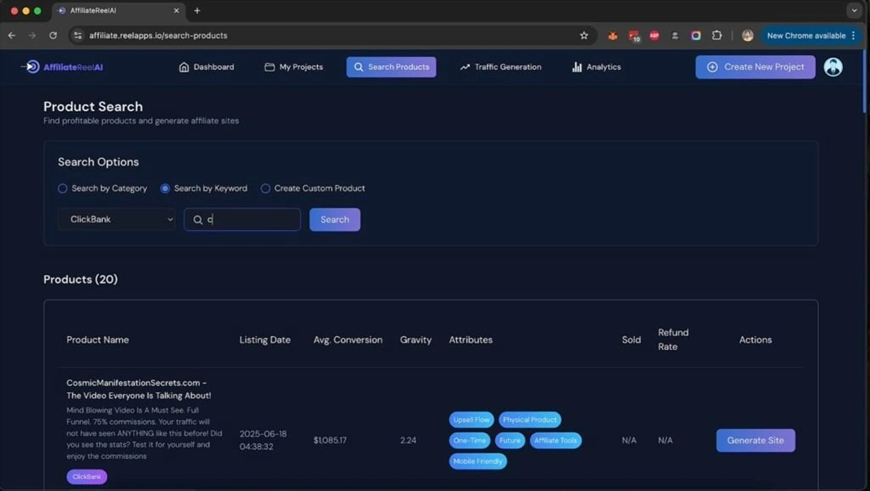Bookmark this page with the star
This screenshot has width=870, height=491.
[584, 36]
